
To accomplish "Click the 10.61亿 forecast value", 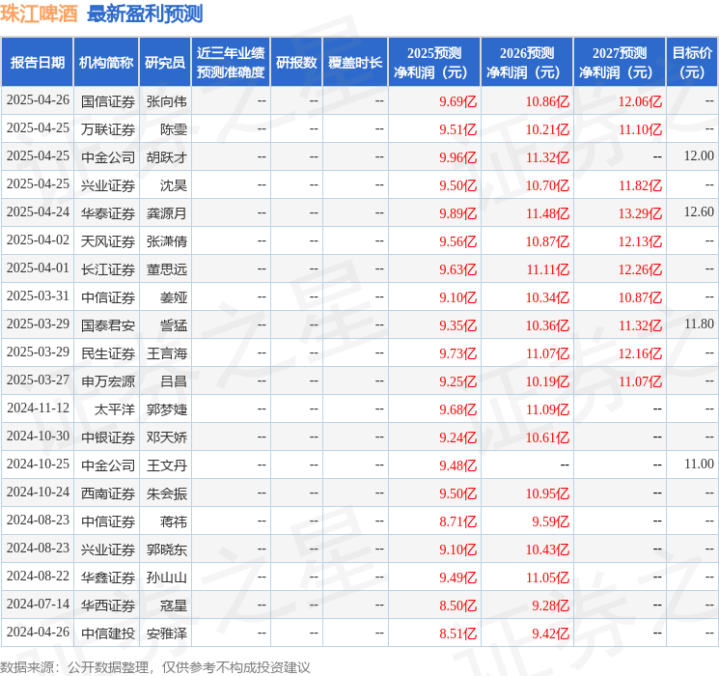I will (x=548, y=438).
